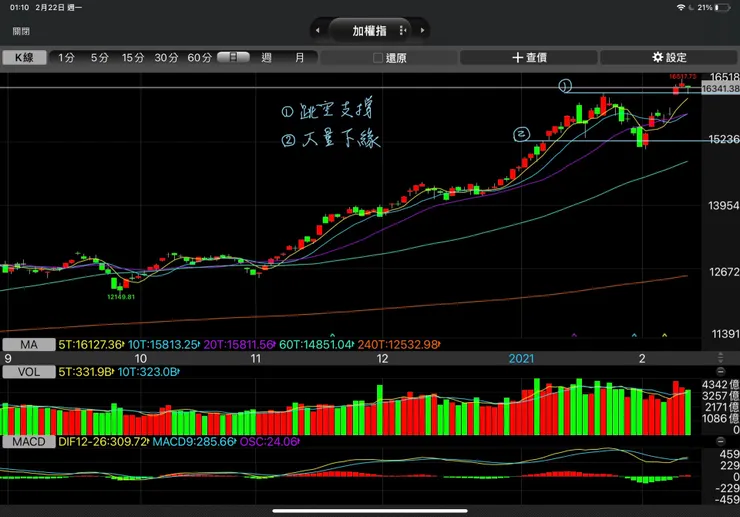This screenshot has height=517, width=740.
Task: Tap the MACD9:285.66 value
Action: (193, 442)
